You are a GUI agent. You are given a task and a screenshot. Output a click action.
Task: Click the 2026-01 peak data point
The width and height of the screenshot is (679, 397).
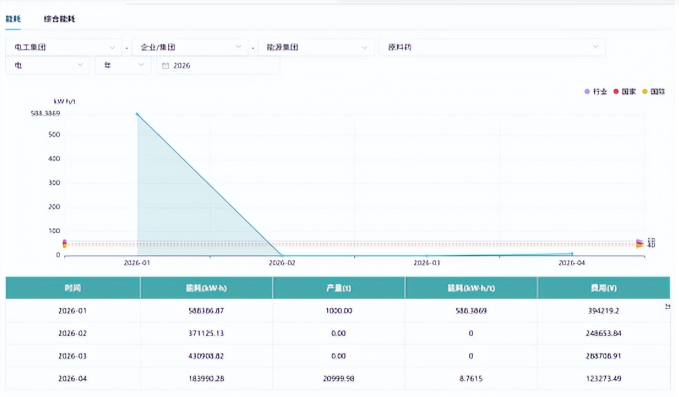[x=137, y=114]
